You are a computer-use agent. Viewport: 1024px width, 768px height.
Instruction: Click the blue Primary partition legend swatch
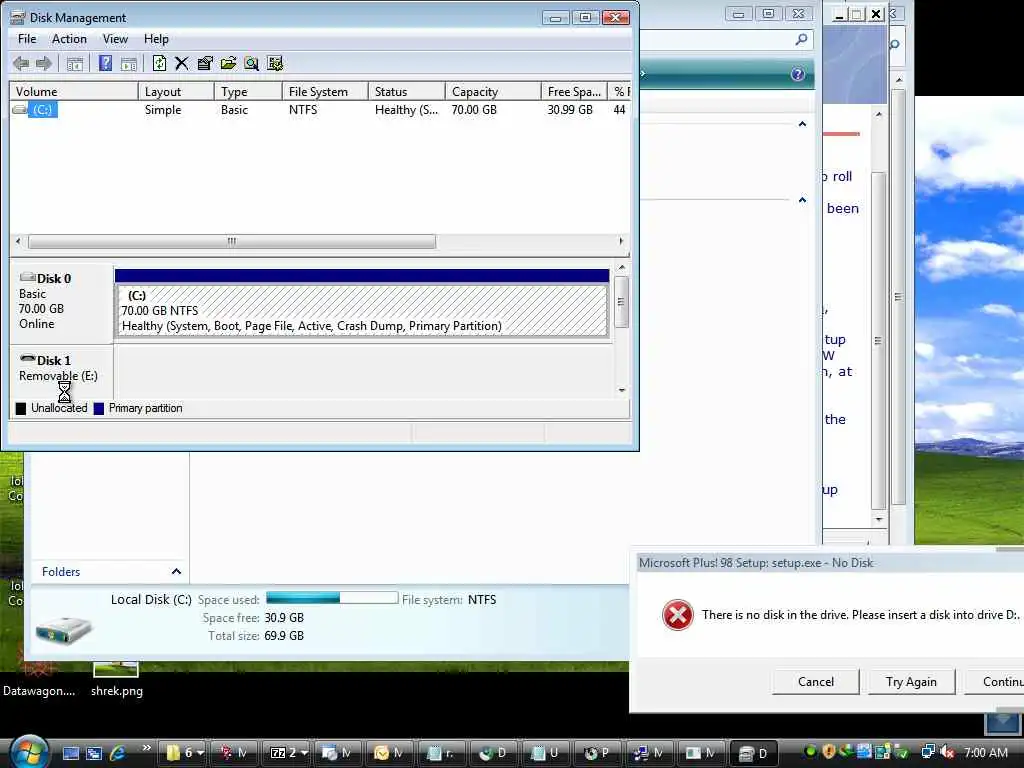[x=99, y=409]
